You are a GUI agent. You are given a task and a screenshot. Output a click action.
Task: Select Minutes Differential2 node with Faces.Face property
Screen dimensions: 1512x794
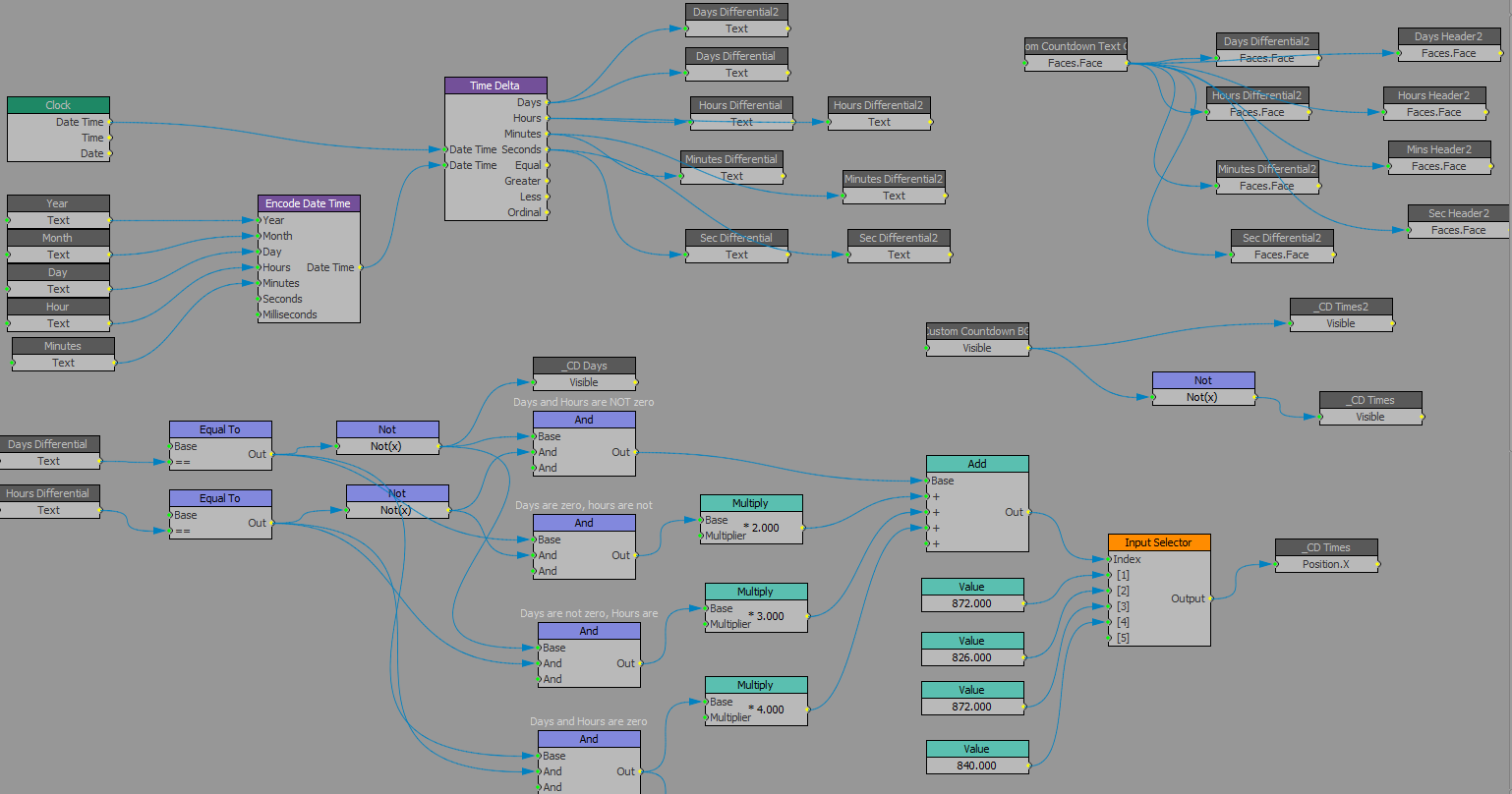tap(1267, 177)
